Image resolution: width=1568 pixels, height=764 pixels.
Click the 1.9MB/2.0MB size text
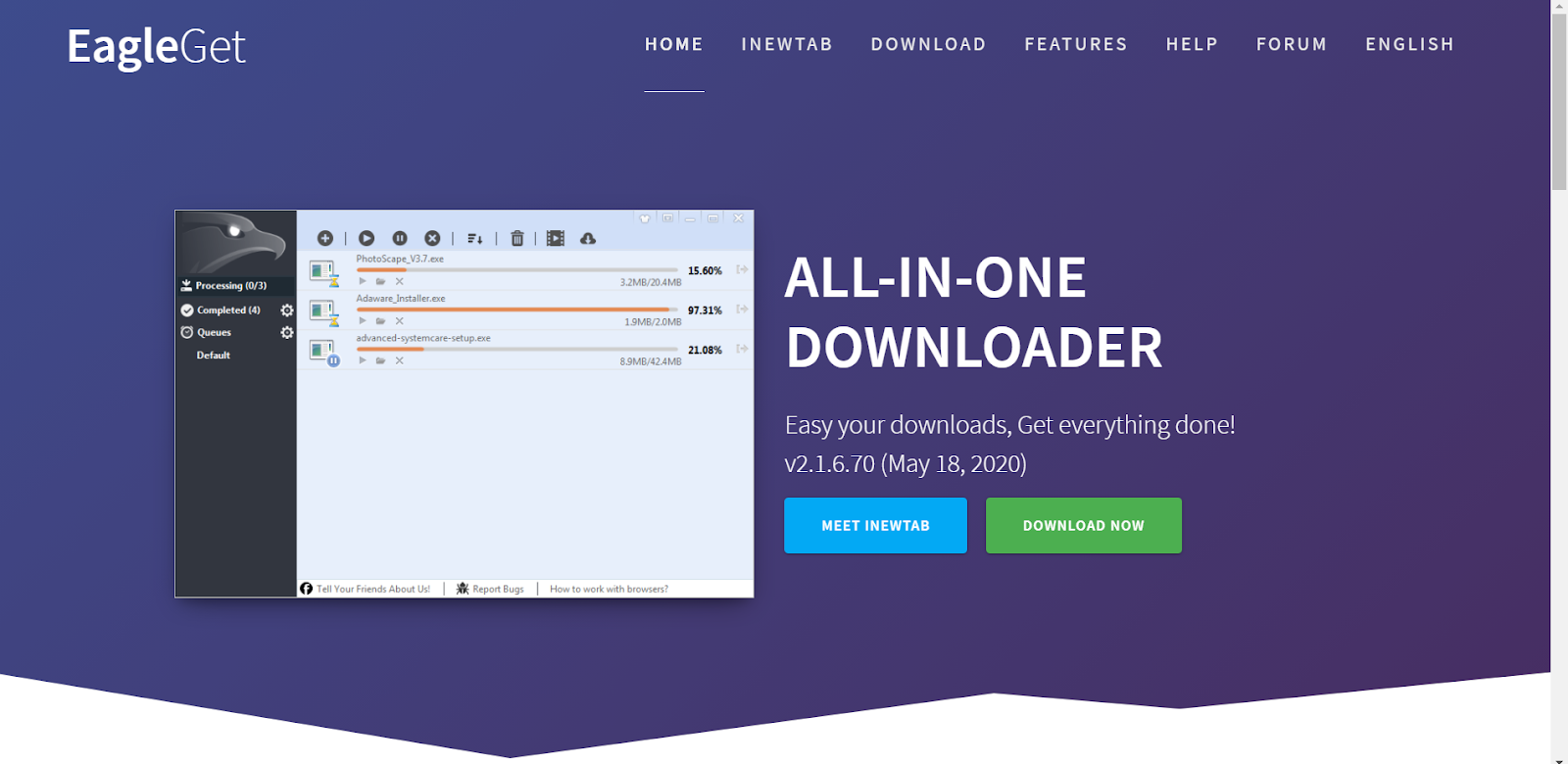(x=653, y=321)
